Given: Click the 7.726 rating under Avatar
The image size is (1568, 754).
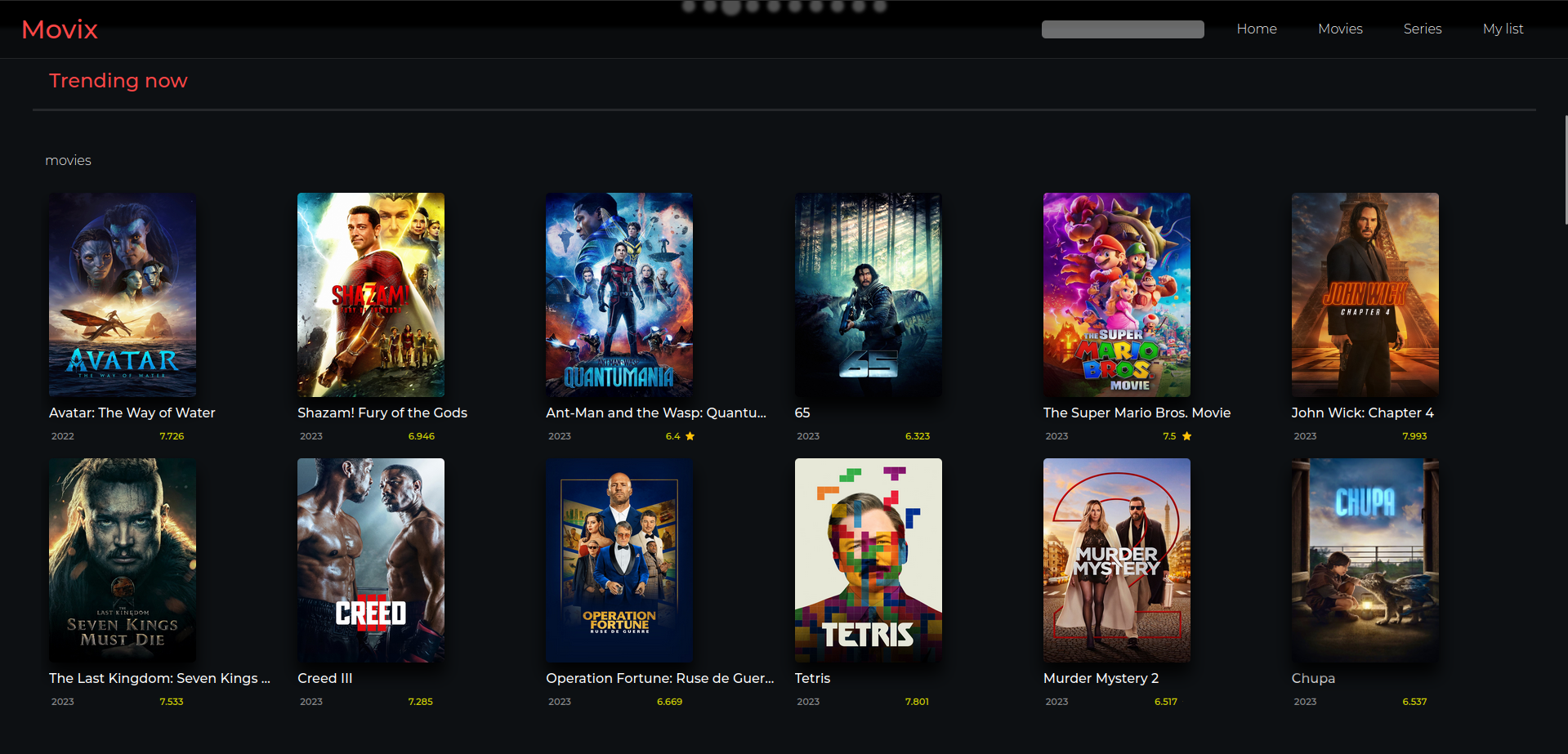Looking at the screenshot, I should (172, 436).
